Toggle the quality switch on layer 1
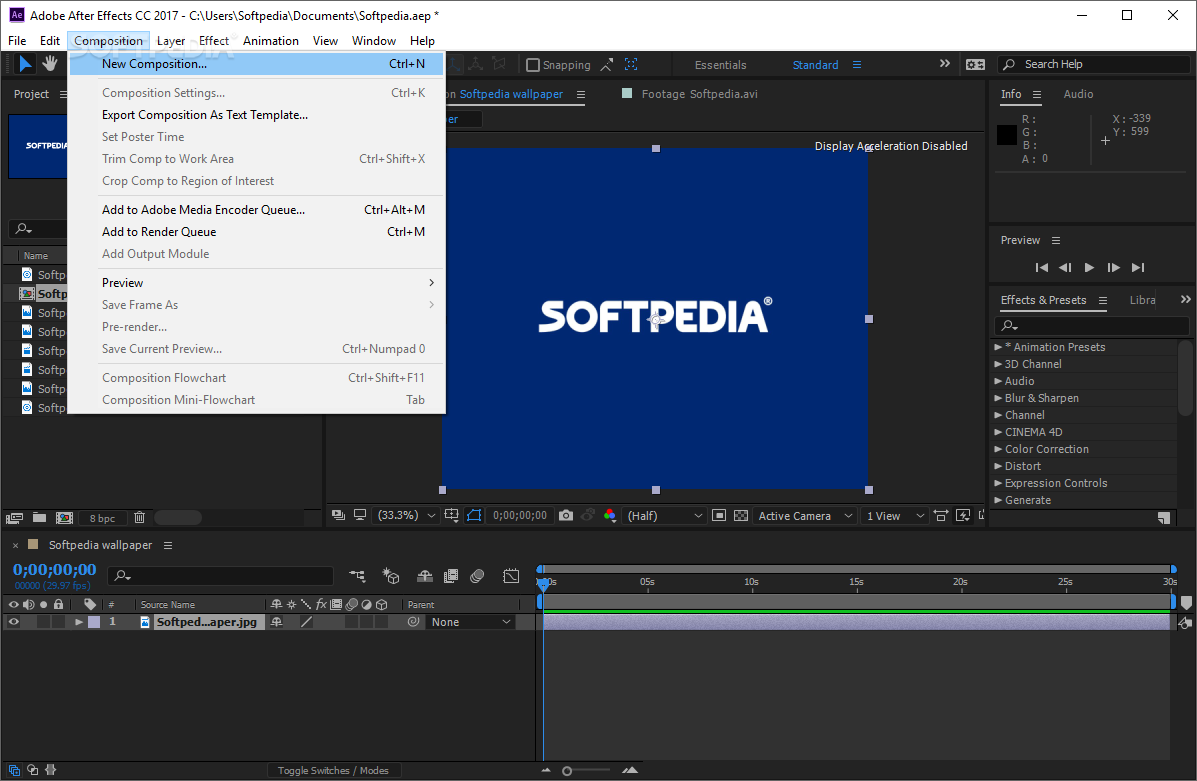1197x781 pixels. [306, 622]
